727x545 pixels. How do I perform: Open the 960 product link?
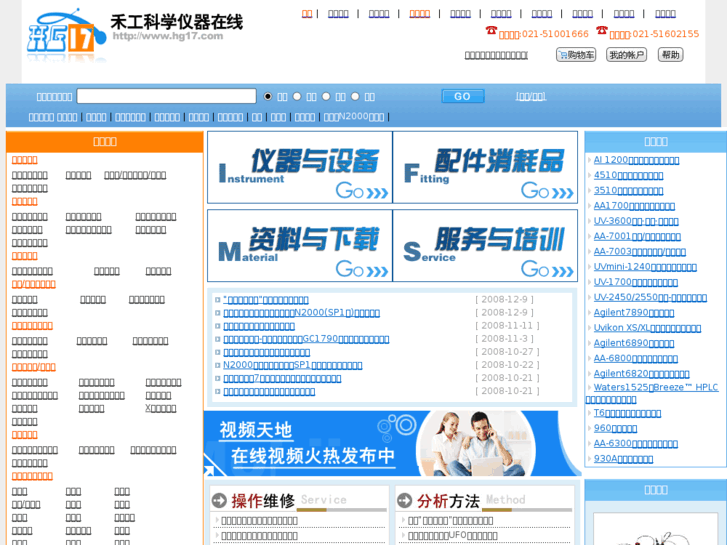click(615, 429)
